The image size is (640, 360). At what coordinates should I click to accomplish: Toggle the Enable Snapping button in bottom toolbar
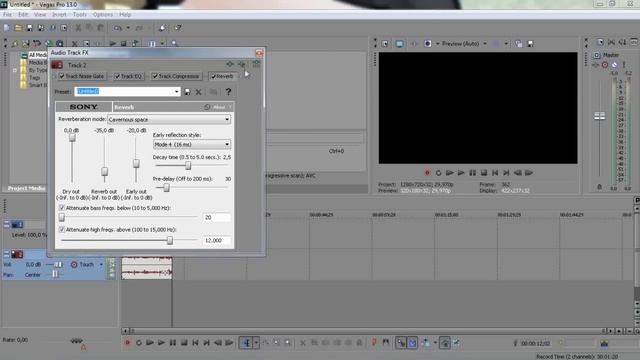401,343
